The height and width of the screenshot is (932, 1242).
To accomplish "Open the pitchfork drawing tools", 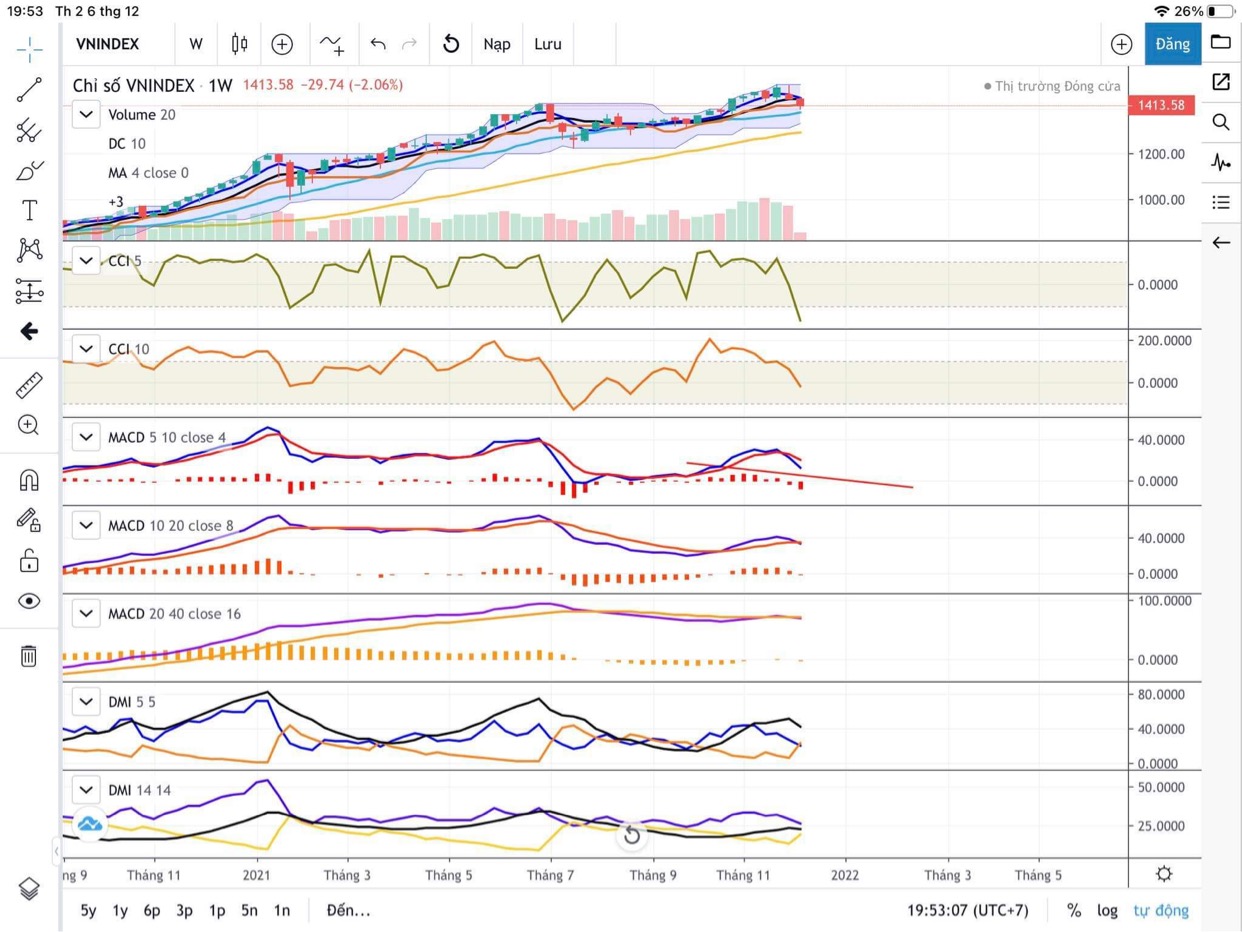I will click(x=29, y=130).
